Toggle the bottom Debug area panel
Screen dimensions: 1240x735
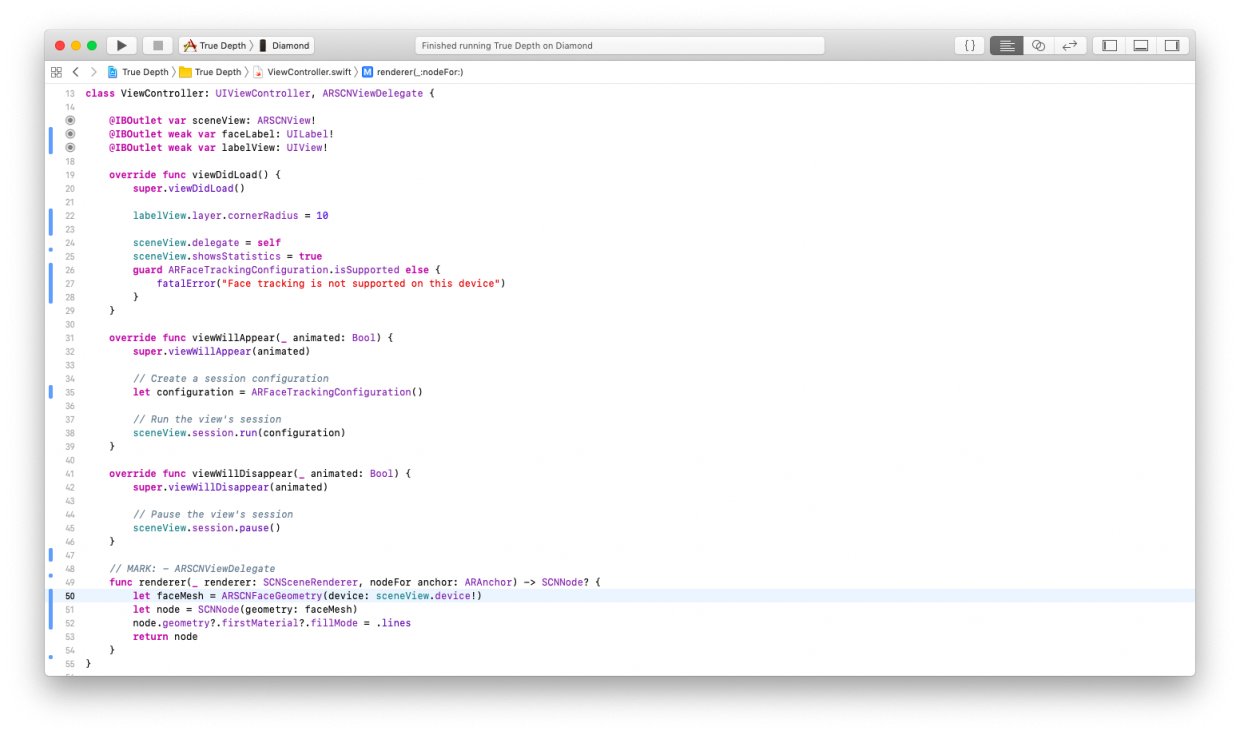click(1140, 46)
